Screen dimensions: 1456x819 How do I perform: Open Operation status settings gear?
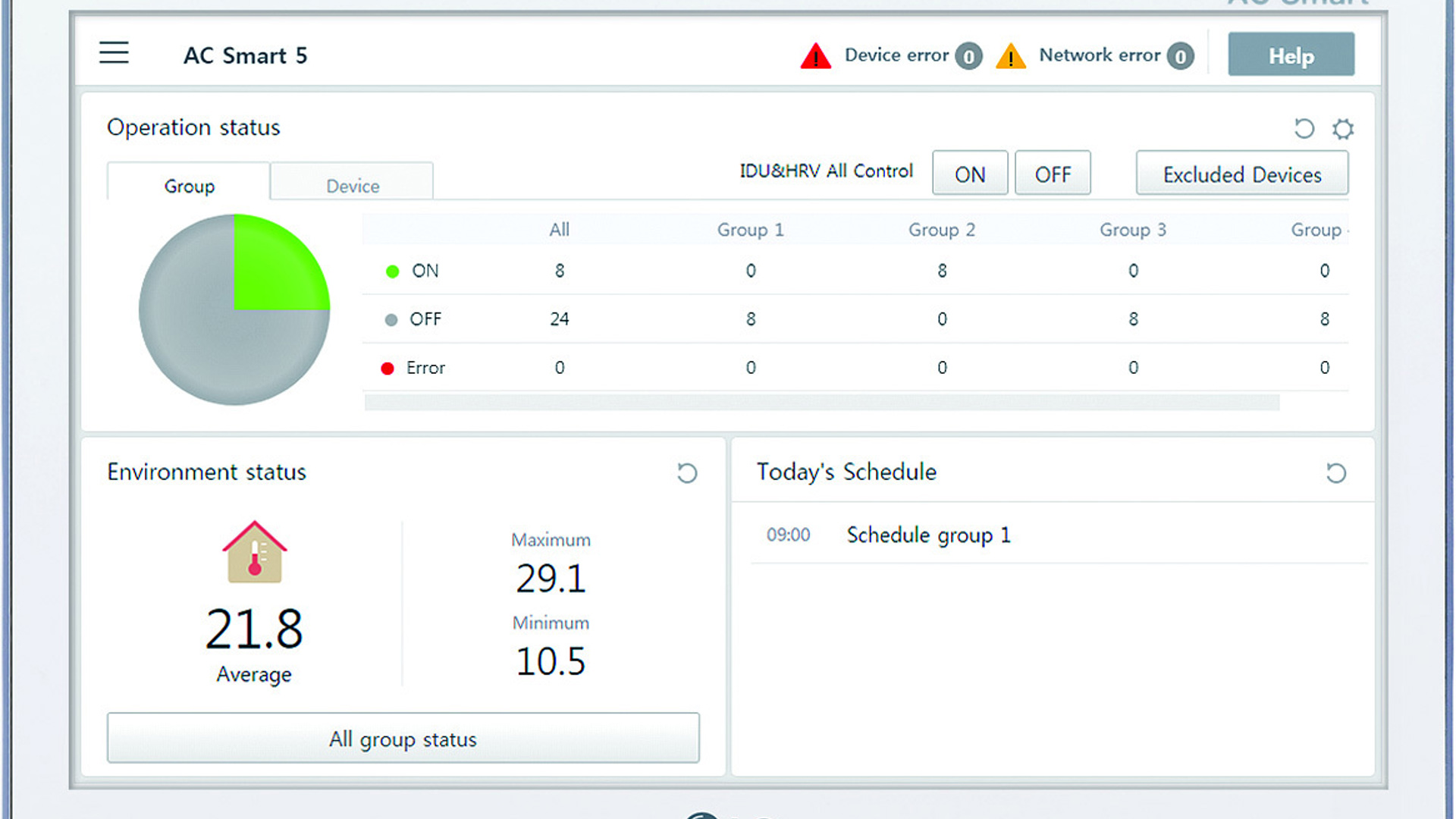tap(1343, 128)
